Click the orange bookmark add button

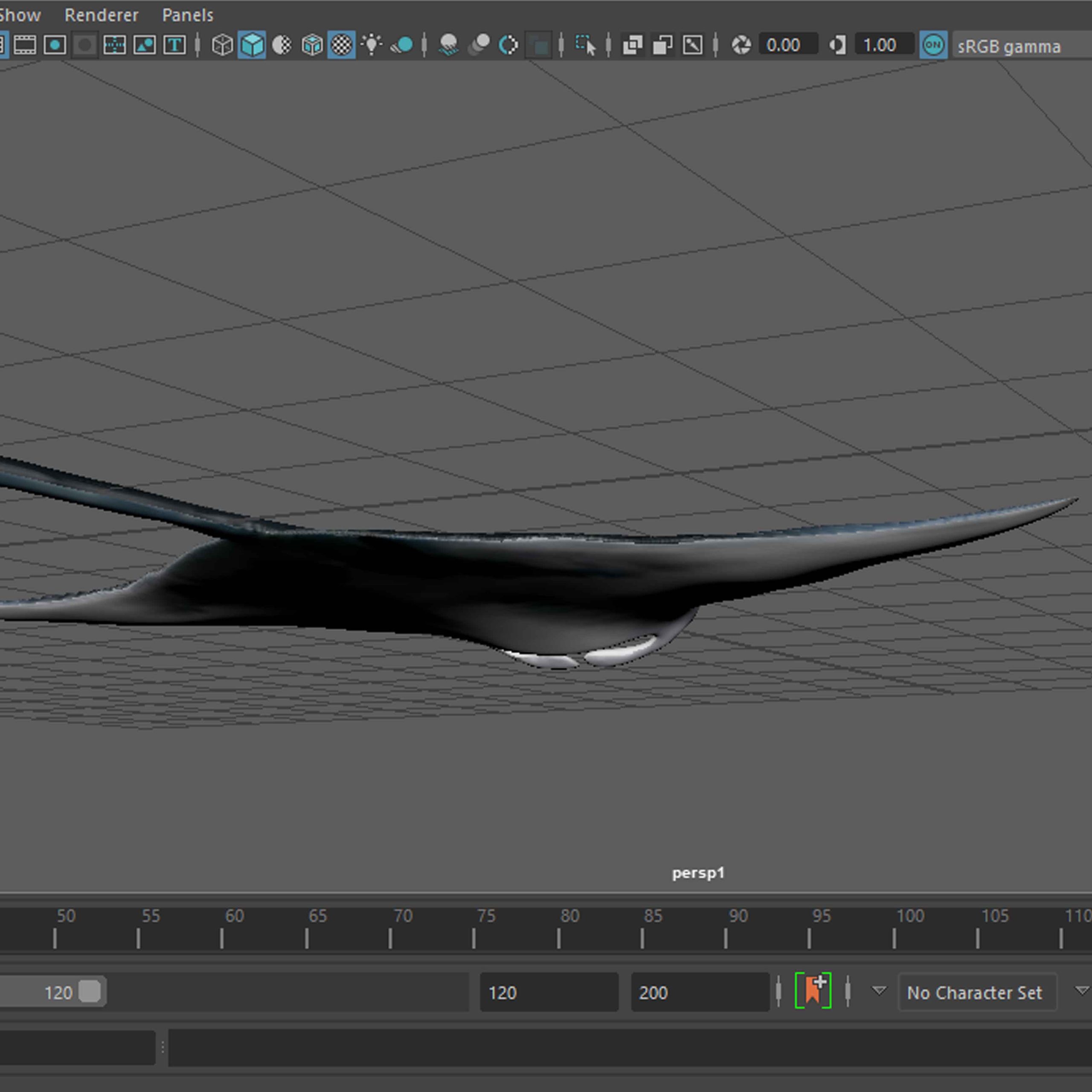813,991
